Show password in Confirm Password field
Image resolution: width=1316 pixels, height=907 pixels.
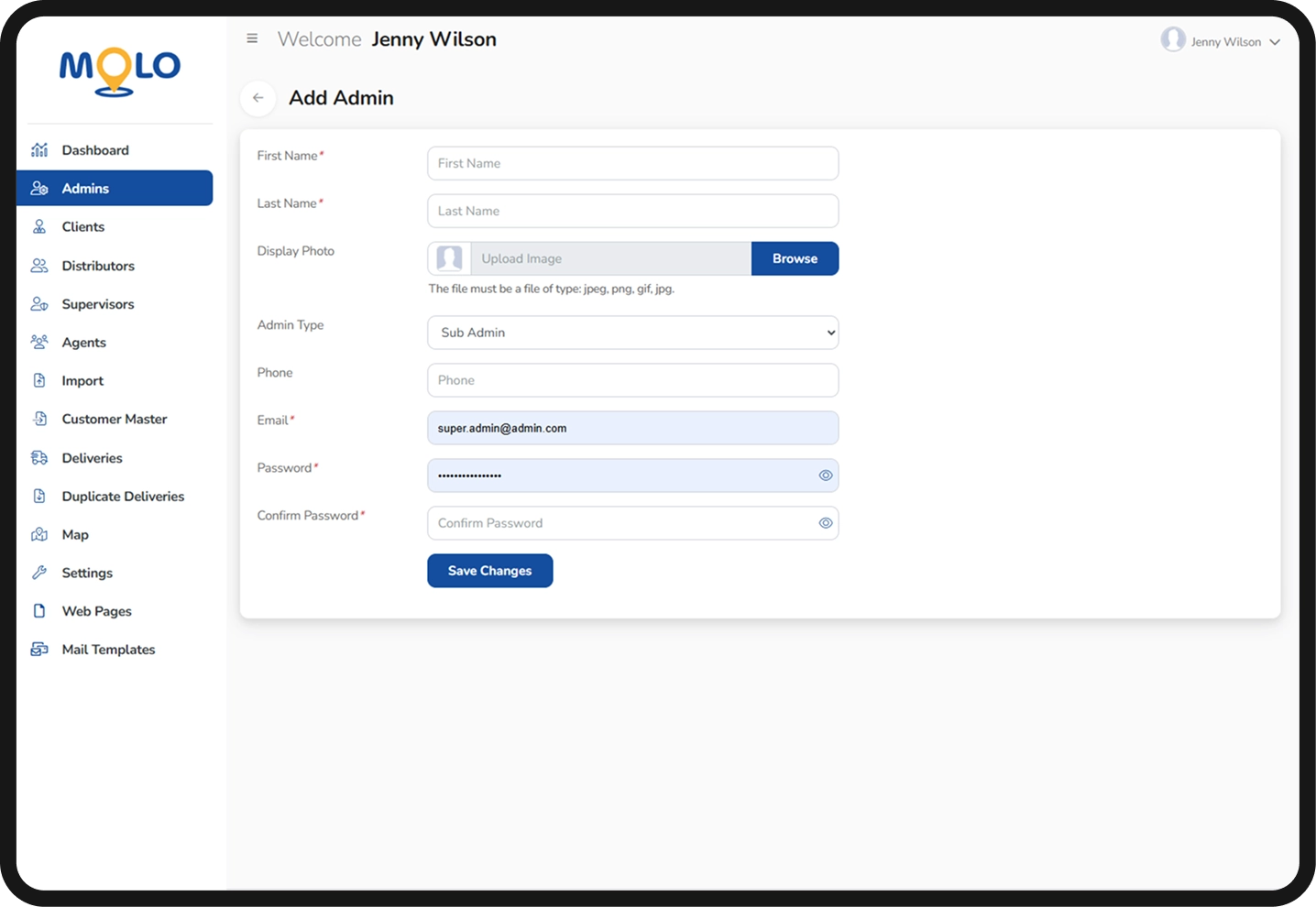click(x=826, y=523)
